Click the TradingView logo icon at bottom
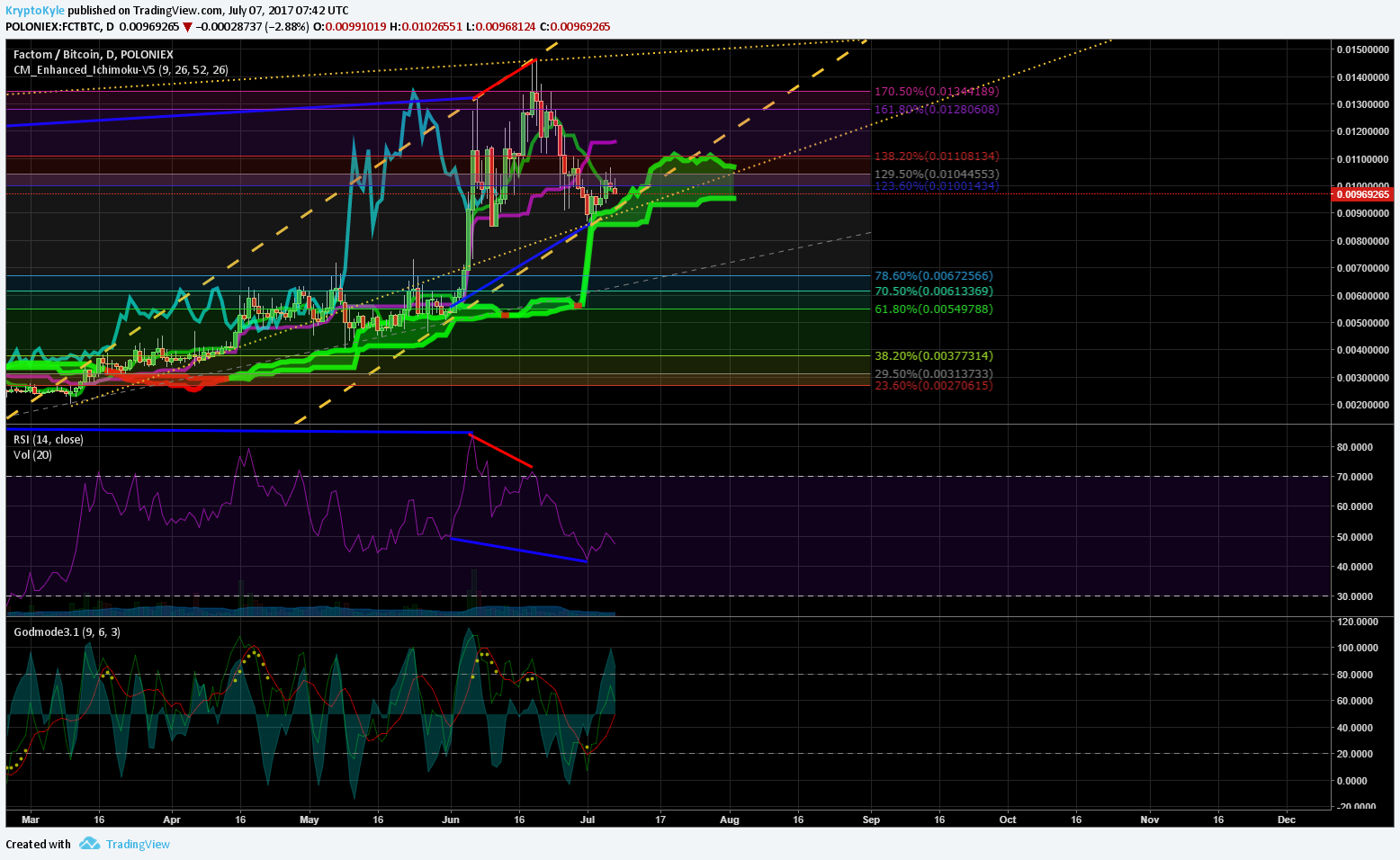 tap(89, 844)
